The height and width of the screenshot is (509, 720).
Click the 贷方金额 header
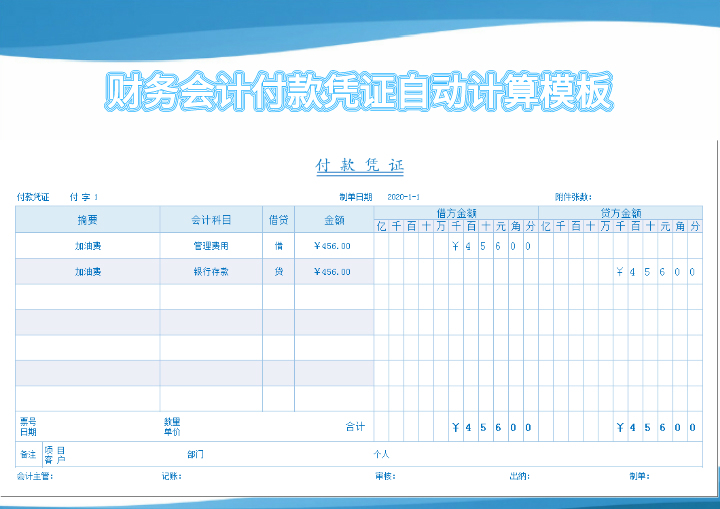620,212
